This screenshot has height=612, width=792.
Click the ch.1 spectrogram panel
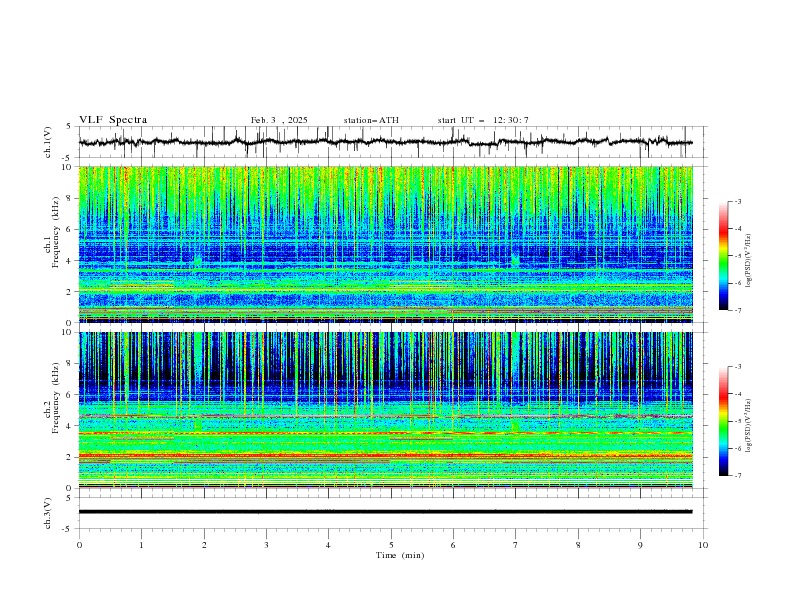coord(385,244)
